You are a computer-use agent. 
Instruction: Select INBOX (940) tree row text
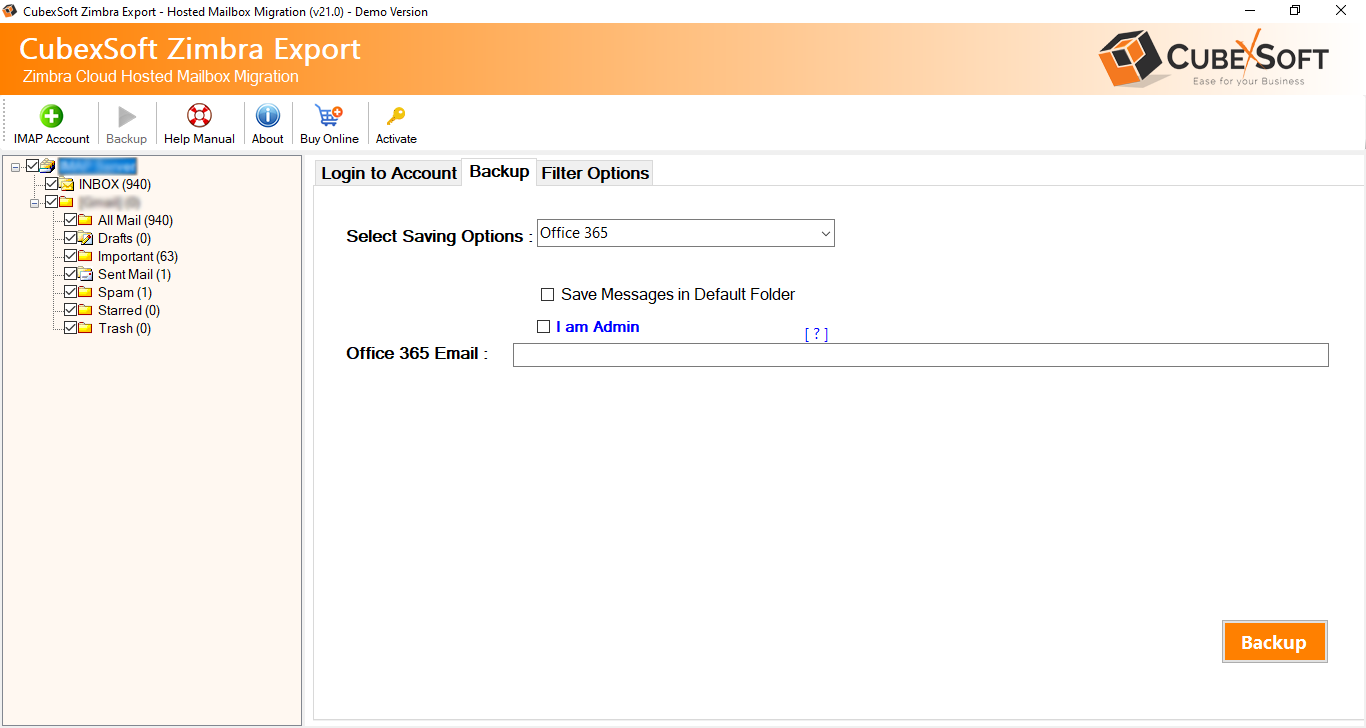pos(115,184)
